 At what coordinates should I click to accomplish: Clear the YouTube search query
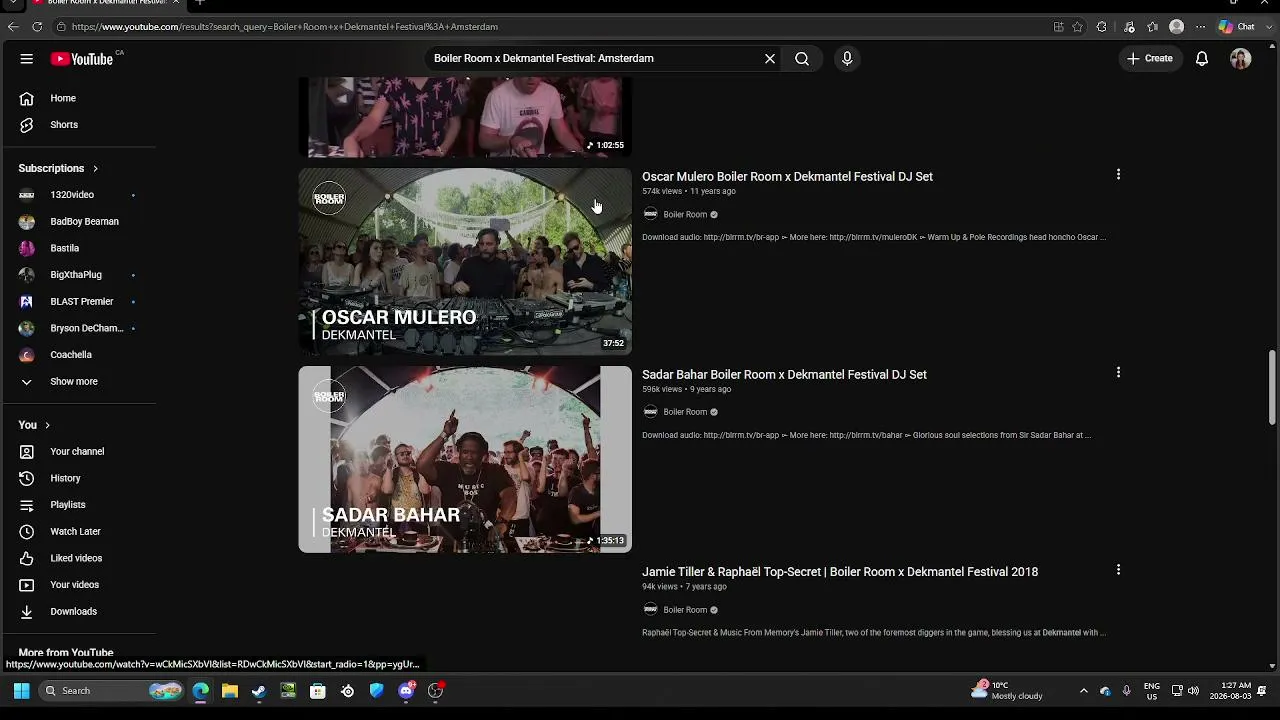tap(770, 59)
